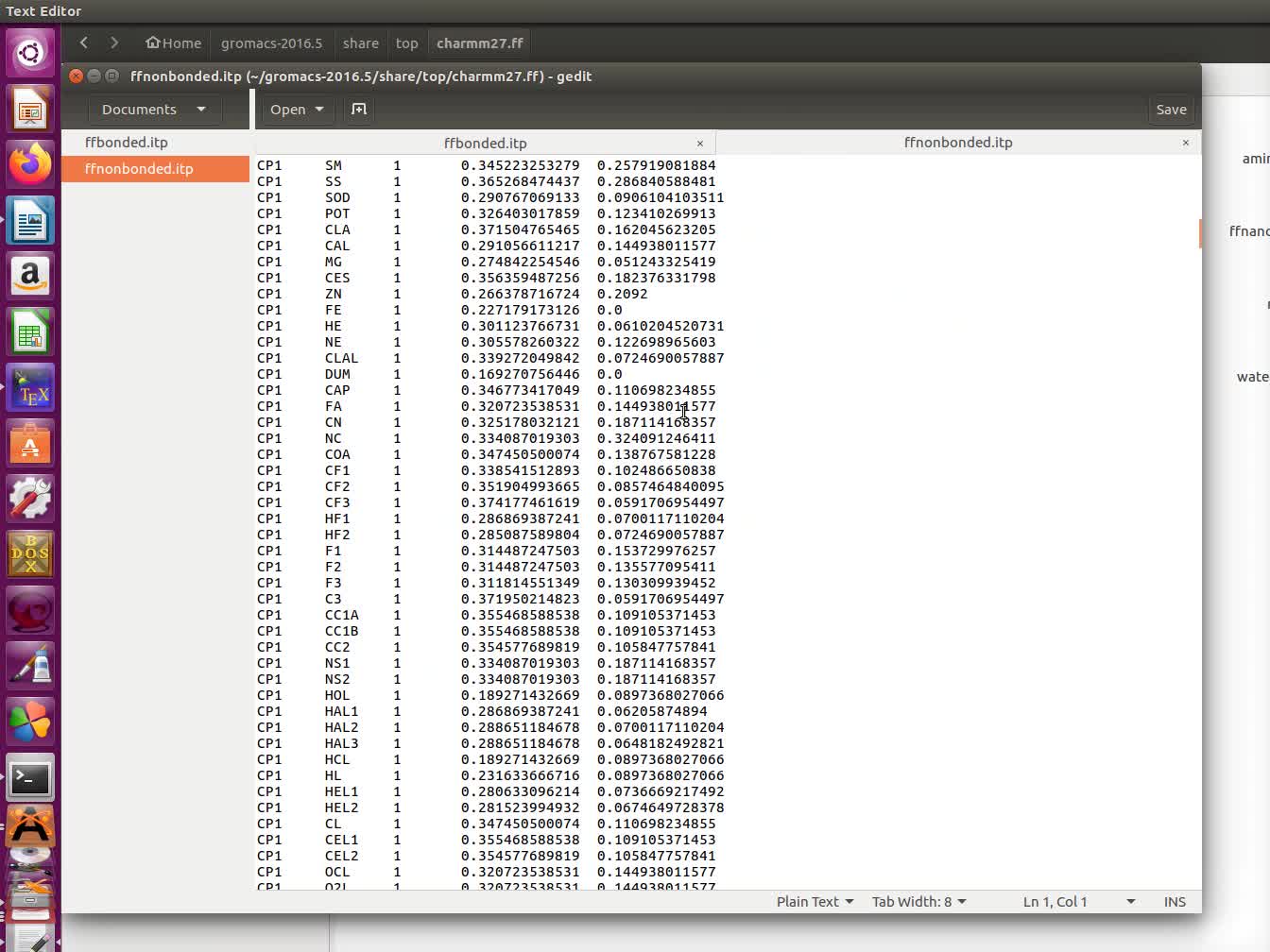Go to share folder in path bar

(361, 42)
